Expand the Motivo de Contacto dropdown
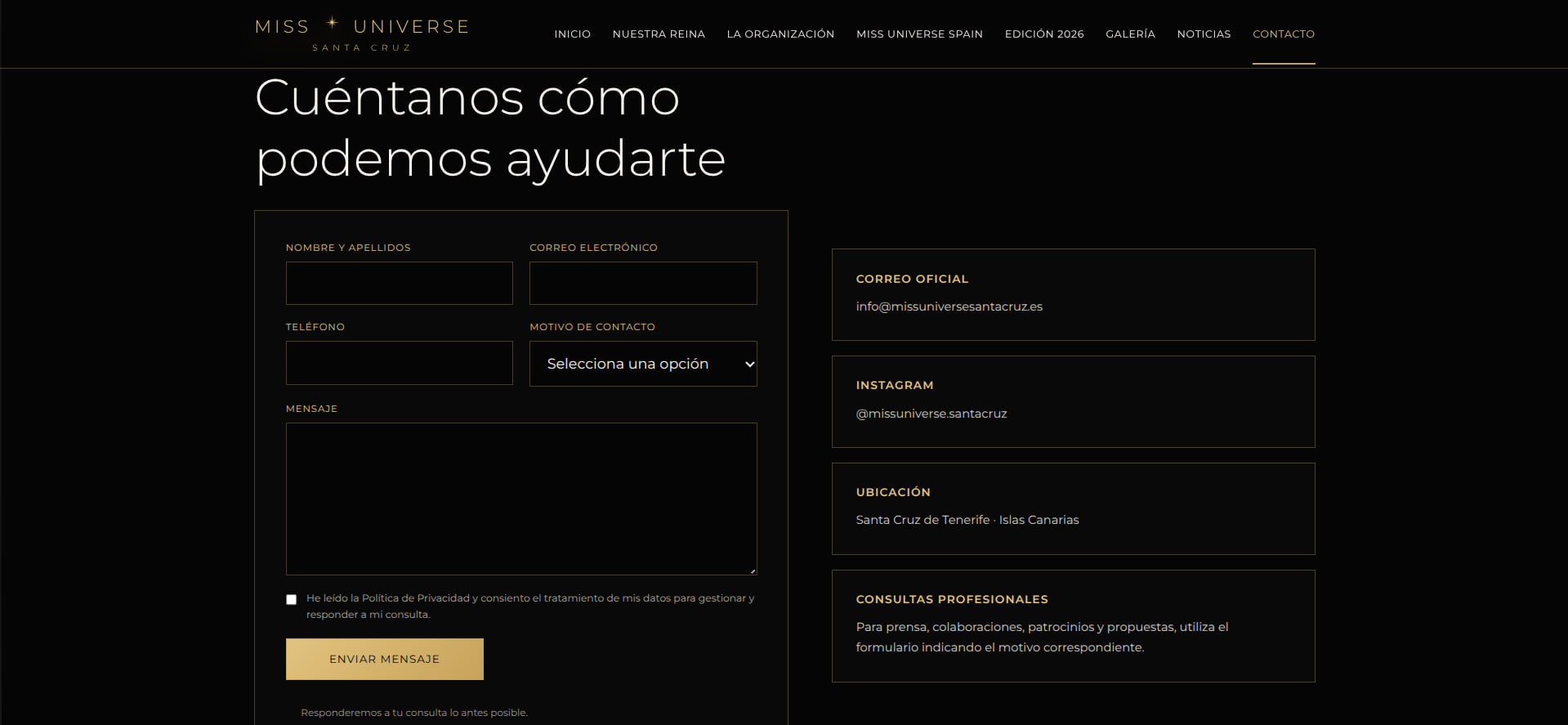Image resolution: width=1568 pixels, height=725 pixels. 643,364
